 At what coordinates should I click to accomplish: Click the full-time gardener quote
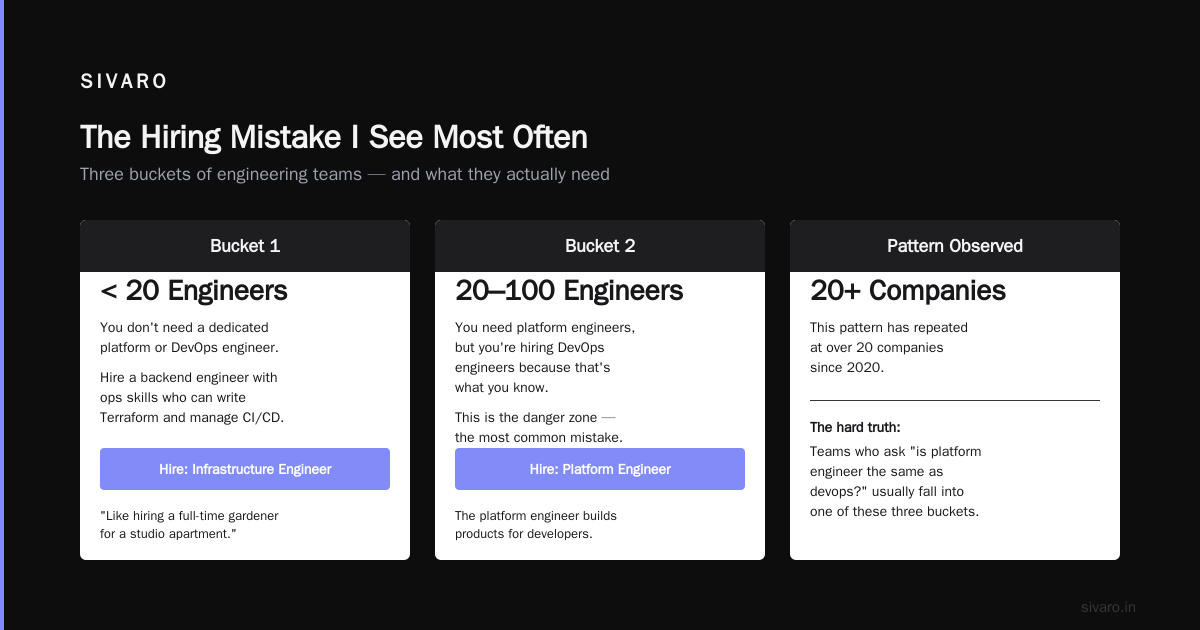189,525
